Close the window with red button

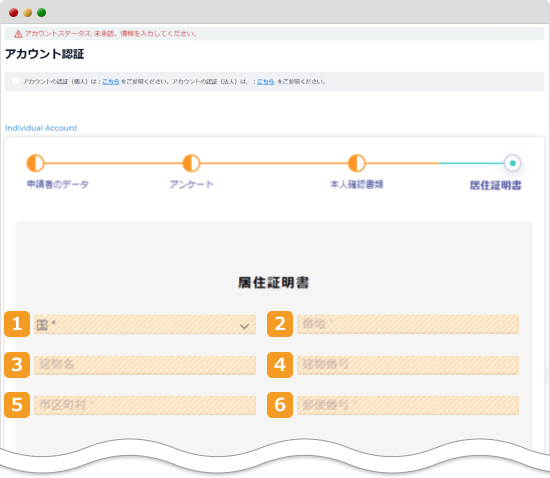14,13
